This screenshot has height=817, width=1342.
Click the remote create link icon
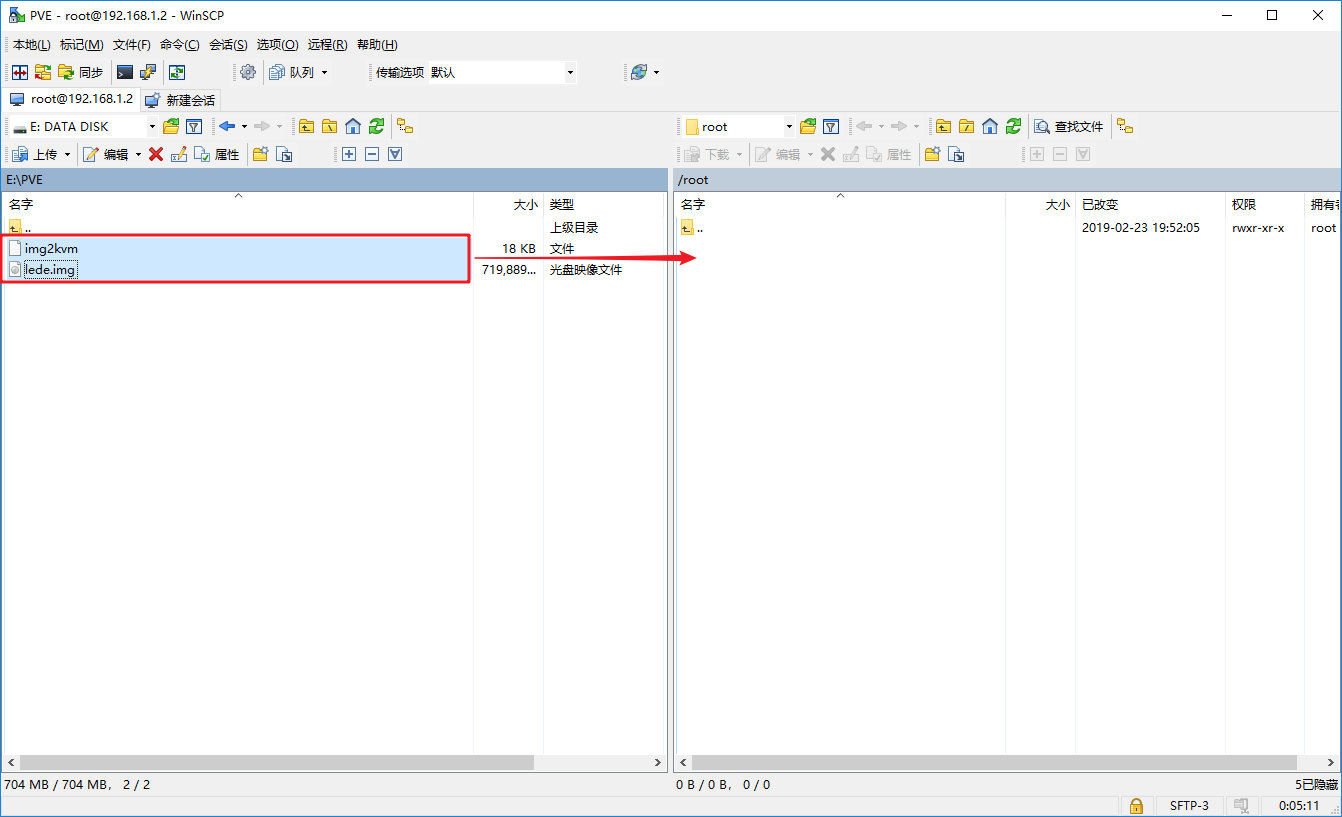(956, 154)
